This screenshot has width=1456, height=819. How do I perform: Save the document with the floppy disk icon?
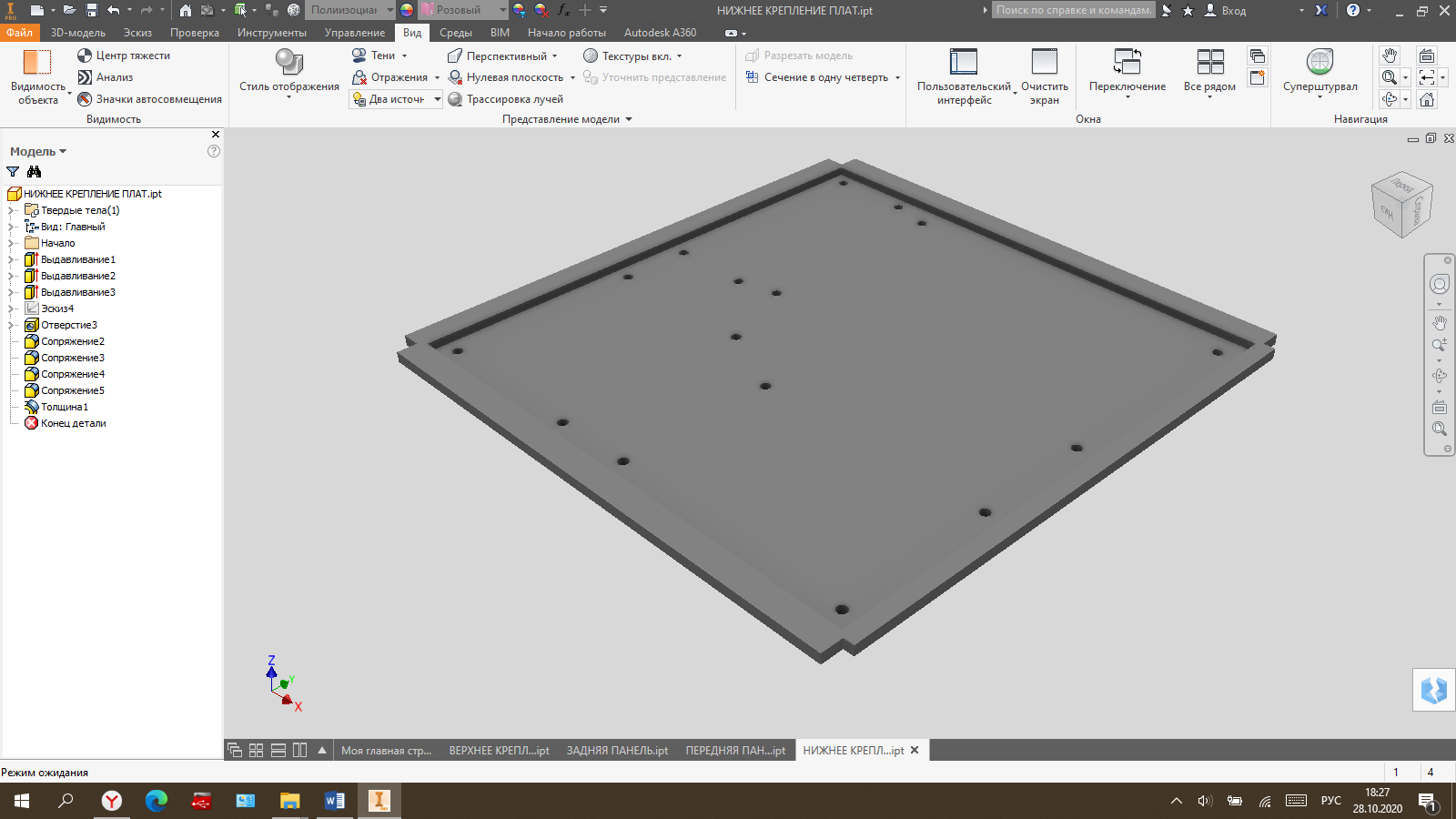(92, 10)
